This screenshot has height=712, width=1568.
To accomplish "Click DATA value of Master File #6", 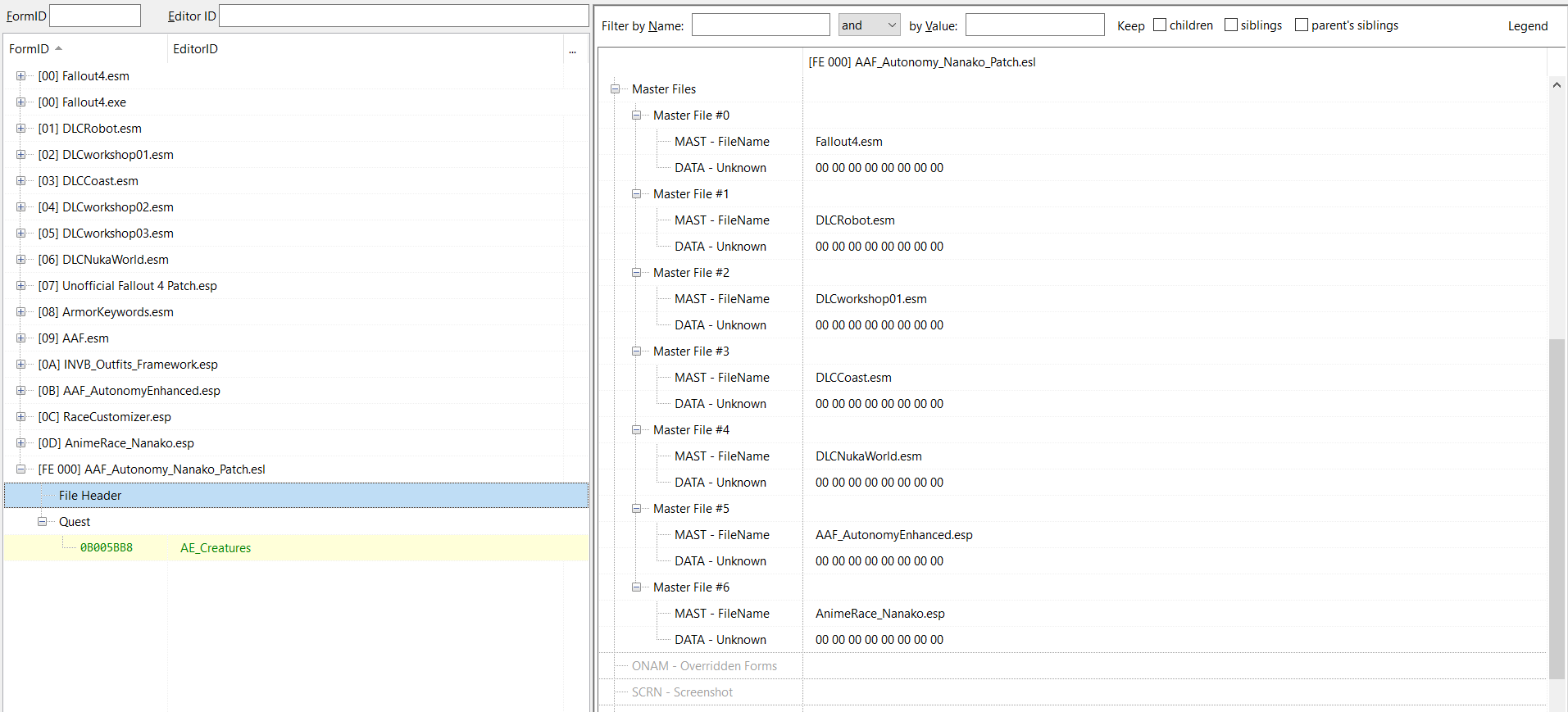I will coord(879,640).
